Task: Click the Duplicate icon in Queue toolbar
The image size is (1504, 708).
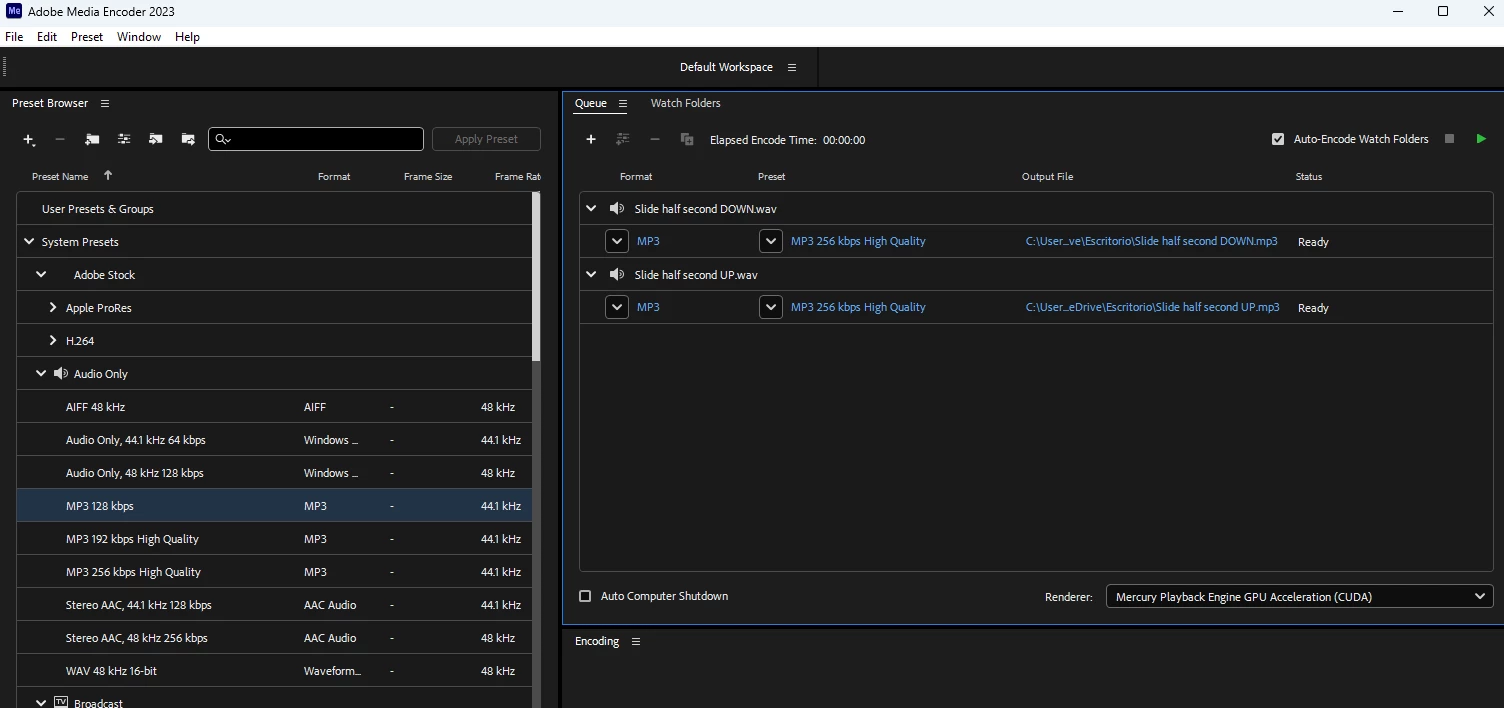Action: tap(687, 140)
